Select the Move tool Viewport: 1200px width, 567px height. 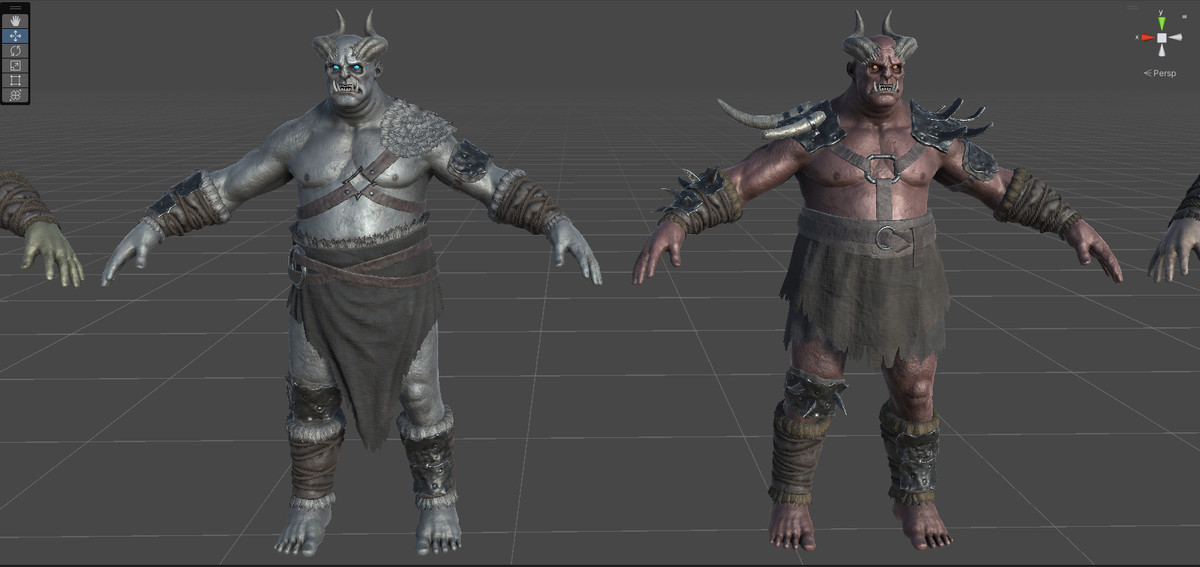[16, 36]
